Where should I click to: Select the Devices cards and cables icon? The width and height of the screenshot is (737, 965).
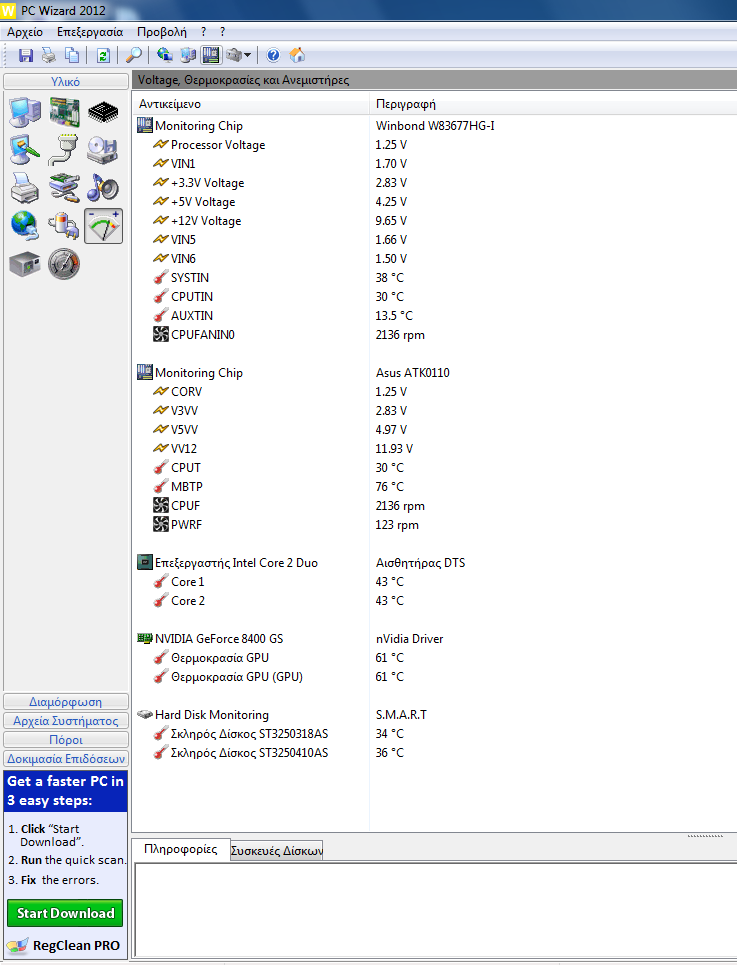tap(65, 188)
